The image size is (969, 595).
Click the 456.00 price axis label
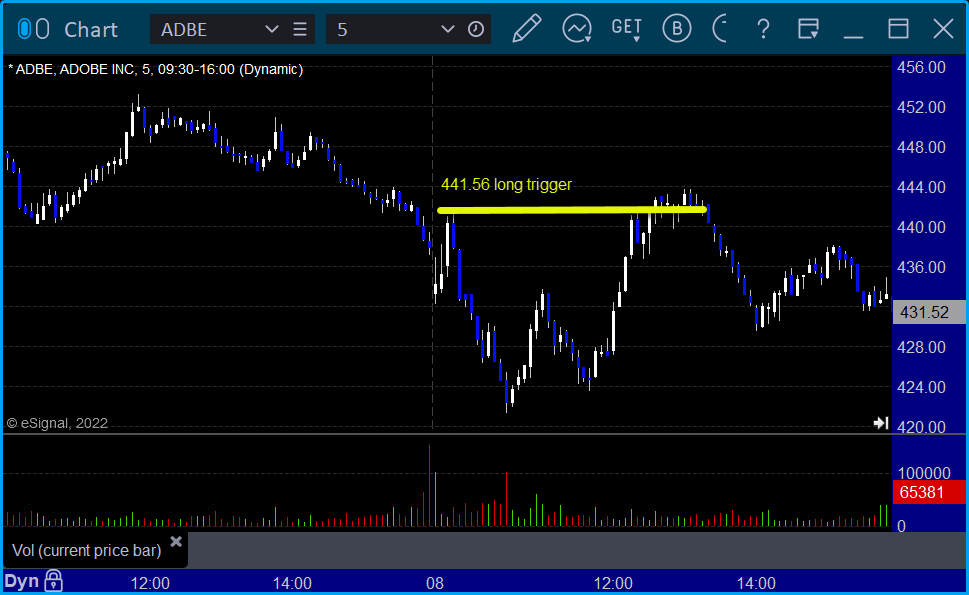[x=921, y=67]
